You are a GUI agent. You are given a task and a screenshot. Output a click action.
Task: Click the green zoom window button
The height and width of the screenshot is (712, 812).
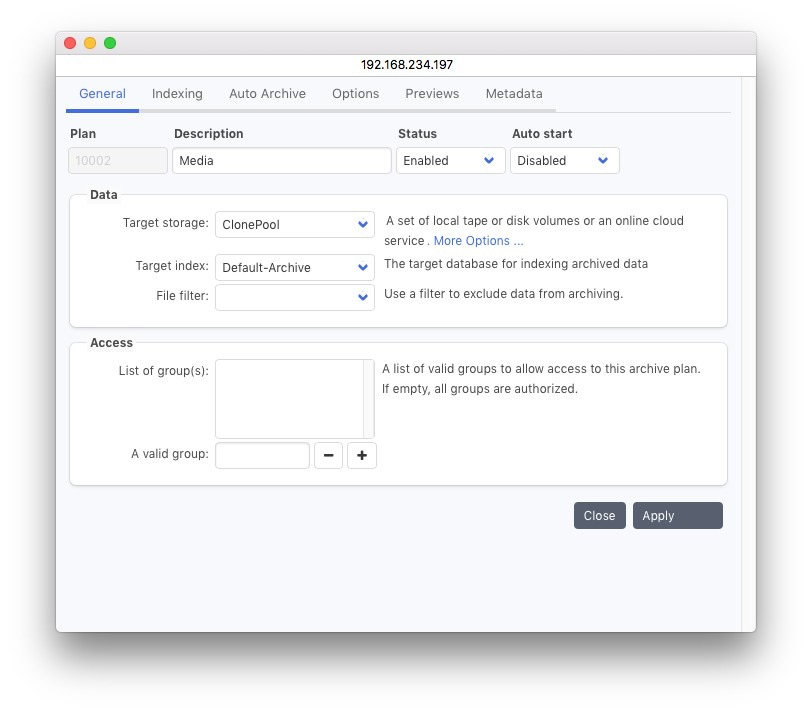point(110,43)
